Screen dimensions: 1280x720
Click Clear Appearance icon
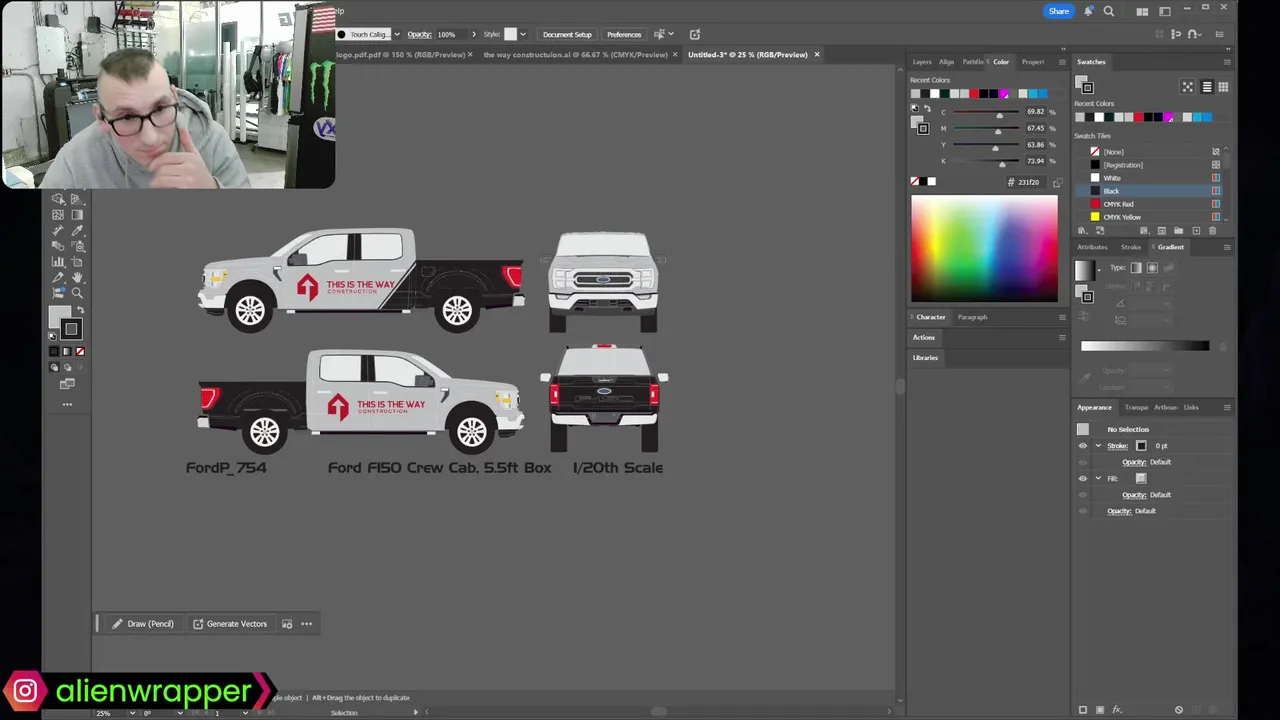pyautogui.click(x=1179, y=710)
